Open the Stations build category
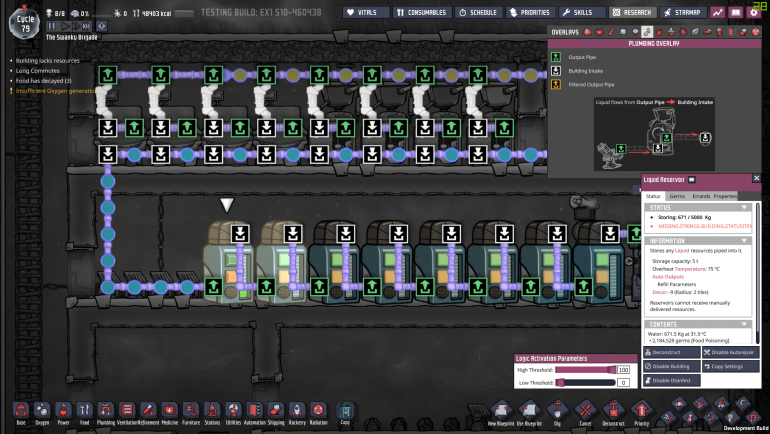The image size is (770, 434). click(x=212, y=413)
